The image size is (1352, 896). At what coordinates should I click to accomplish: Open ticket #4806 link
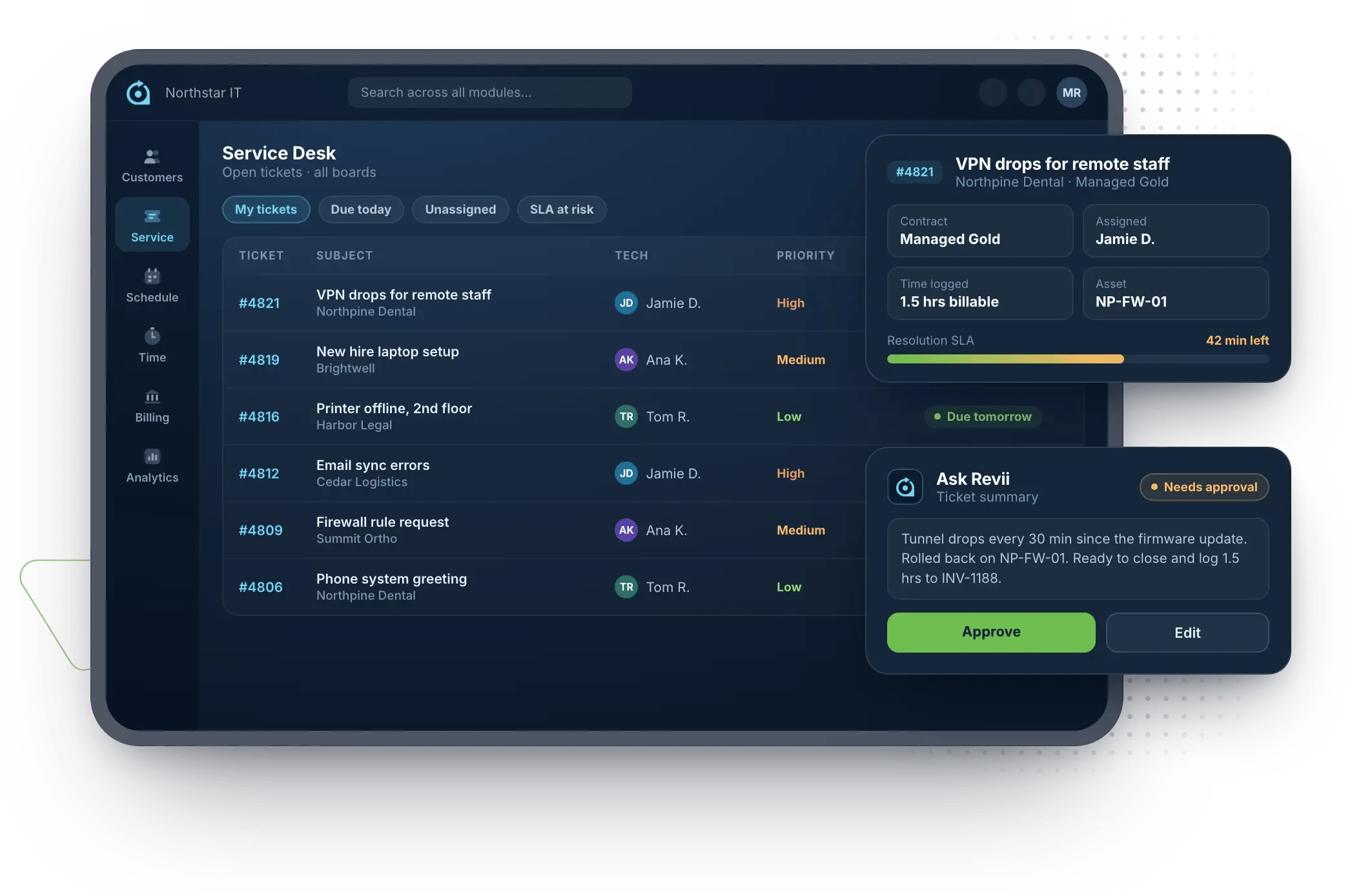260,587
